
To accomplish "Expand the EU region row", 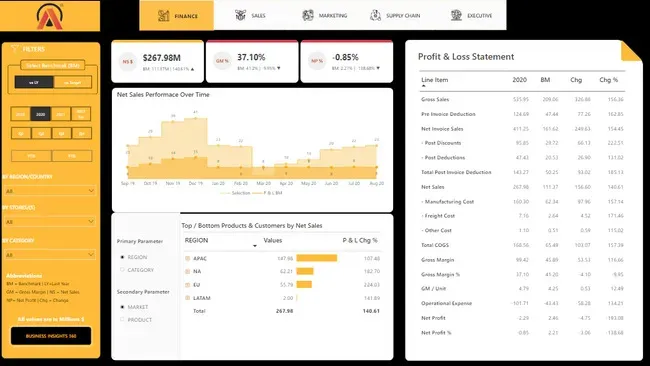I will (187, 285).
